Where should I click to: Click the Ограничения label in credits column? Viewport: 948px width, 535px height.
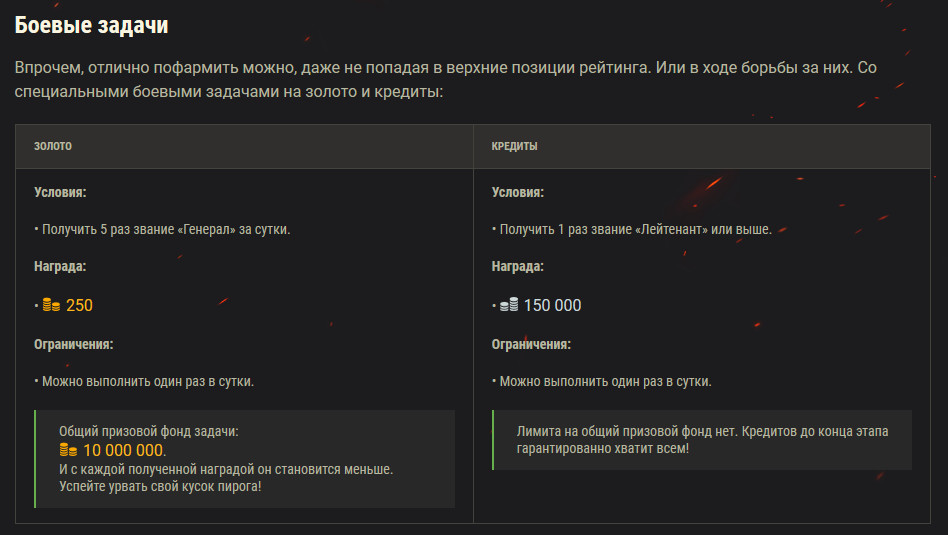[531, 344]
